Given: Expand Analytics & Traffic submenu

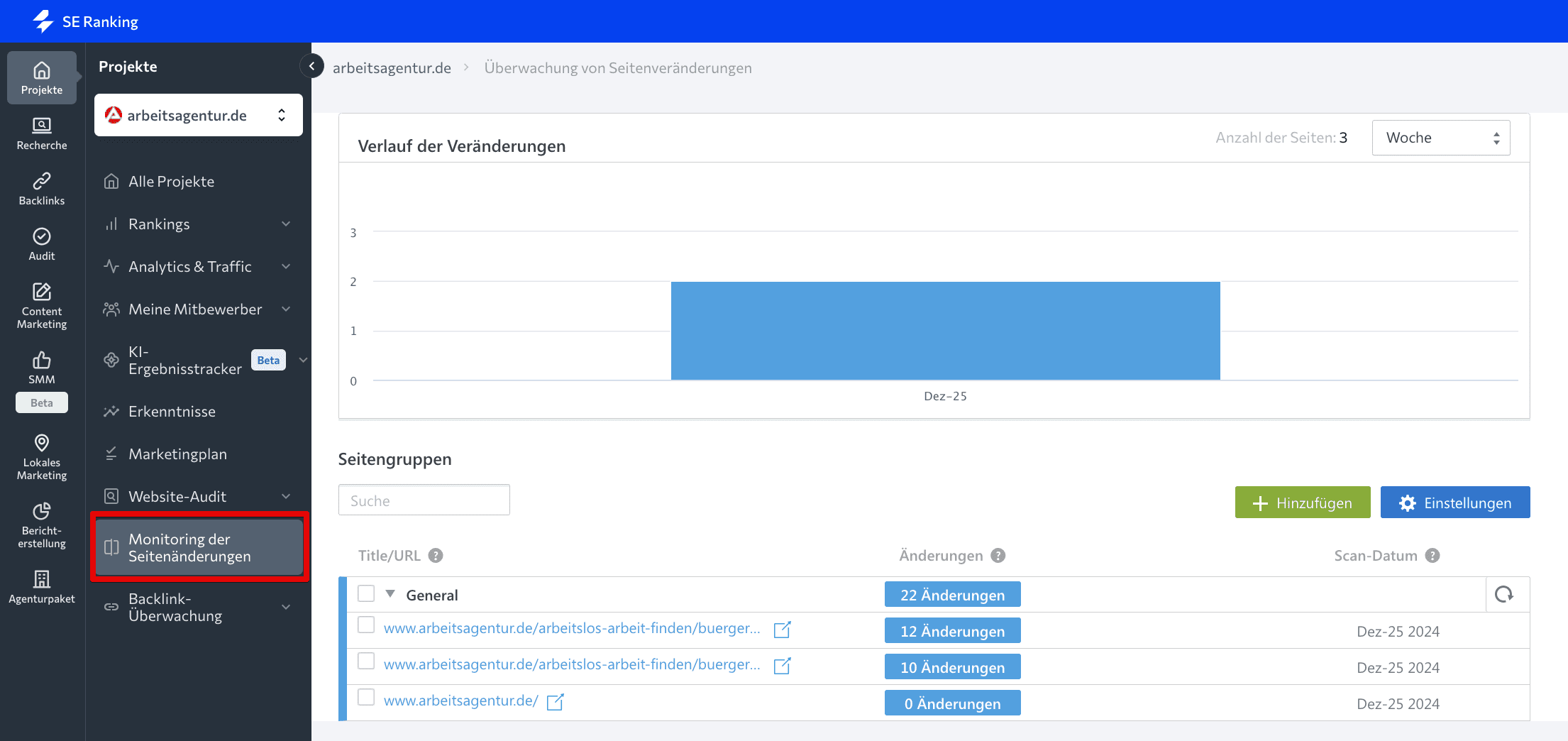Looking at the screenshot, I should coord(286,267).
